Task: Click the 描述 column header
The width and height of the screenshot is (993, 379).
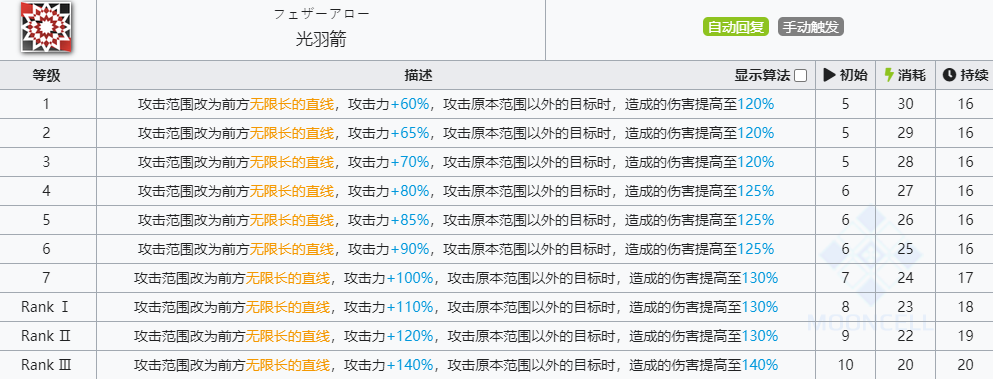Action: click(418, 75)
